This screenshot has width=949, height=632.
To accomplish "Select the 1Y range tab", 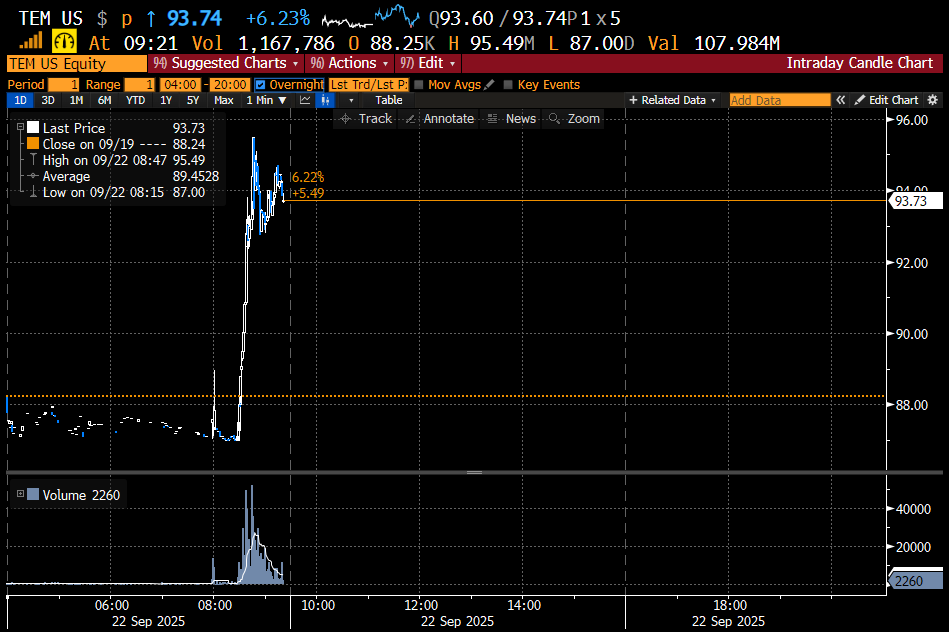I will 166,100.
